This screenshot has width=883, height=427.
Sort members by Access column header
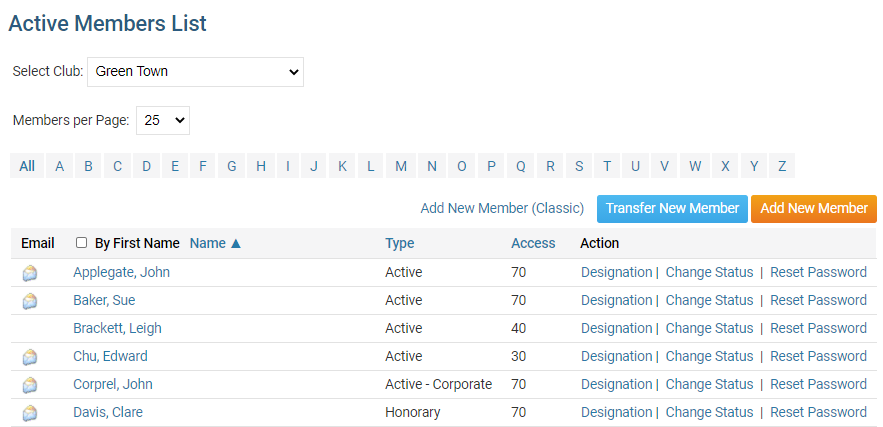click(533, 243)
